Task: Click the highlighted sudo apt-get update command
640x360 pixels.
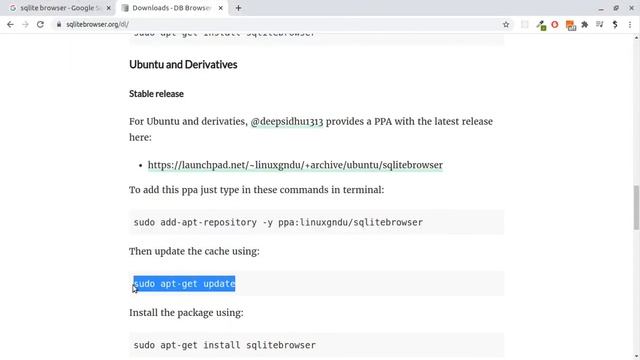Action: click(x=184, y=284)
